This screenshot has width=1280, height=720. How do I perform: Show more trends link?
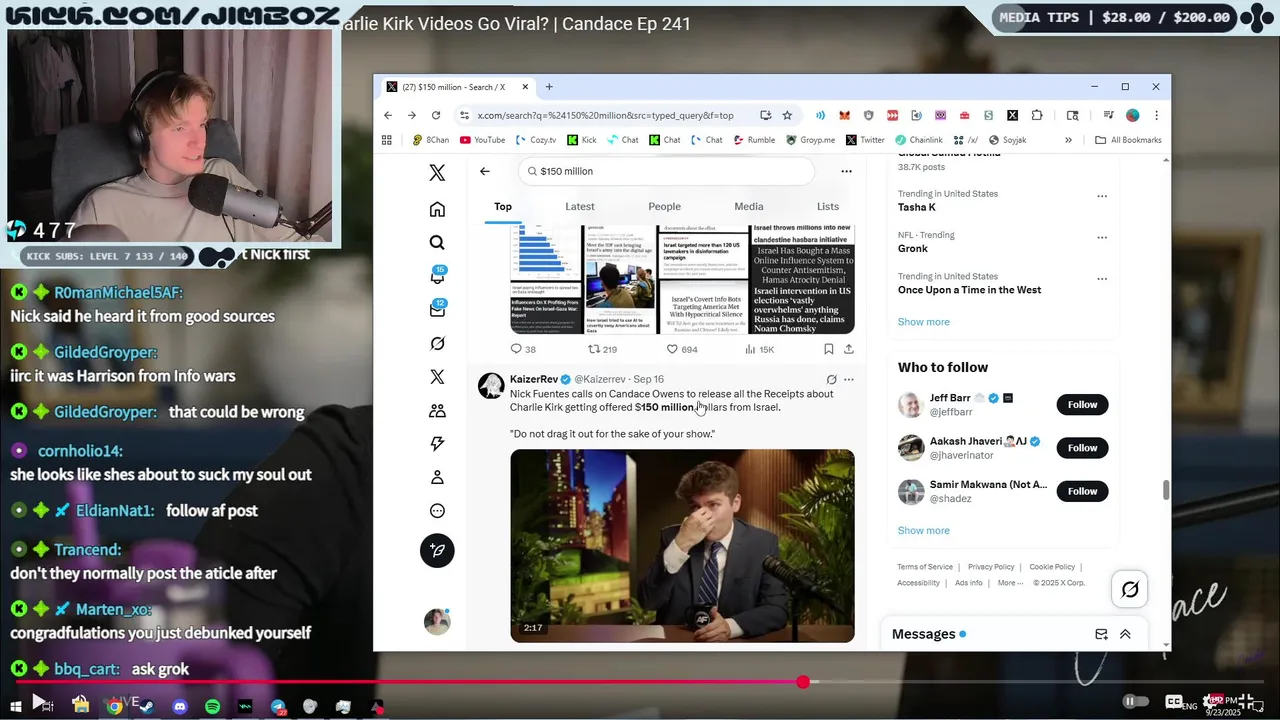coord(924,322)
